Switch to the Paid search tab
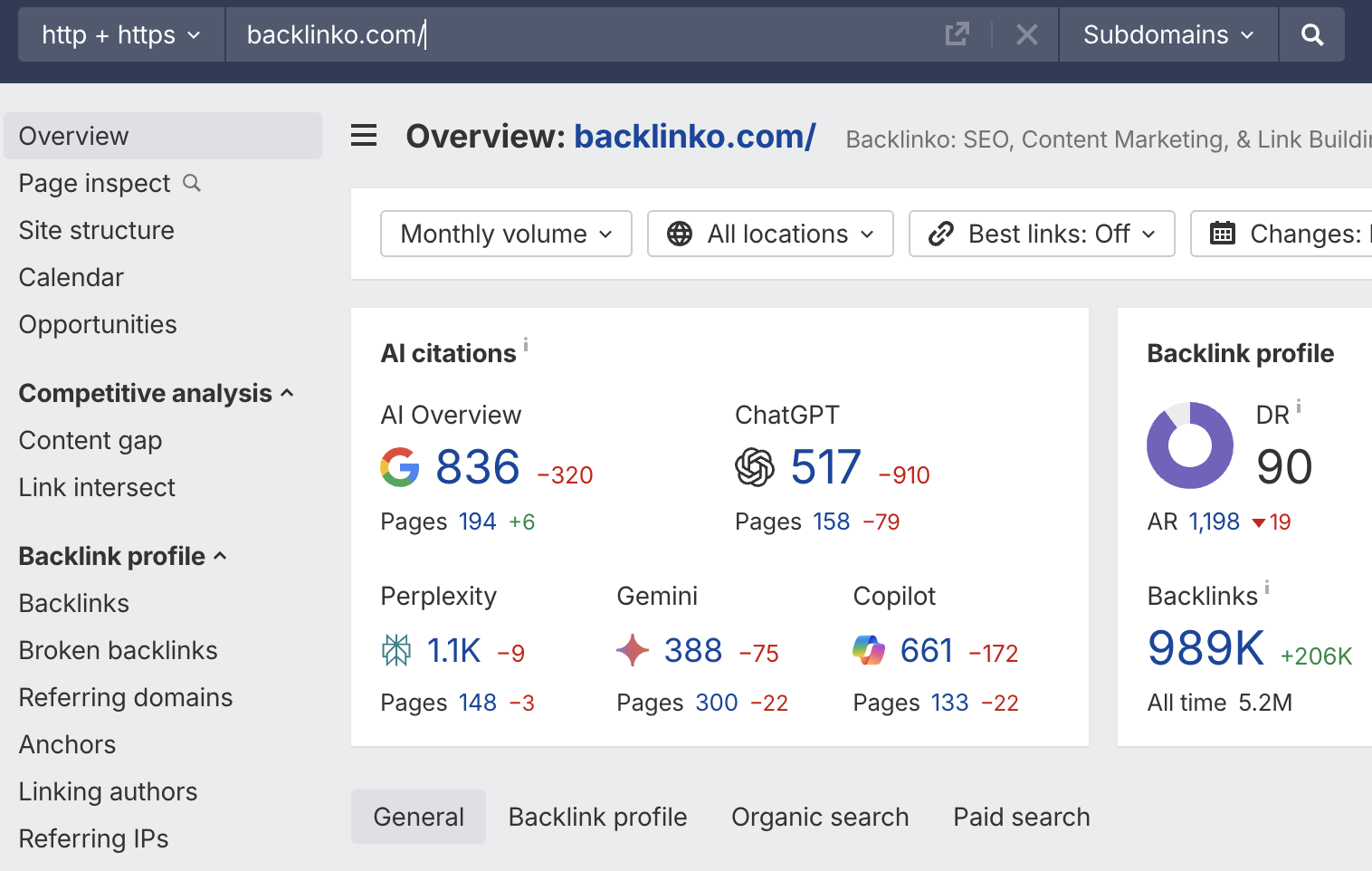This screenshot has height=871, width=1372. (x=1021, y=817)
